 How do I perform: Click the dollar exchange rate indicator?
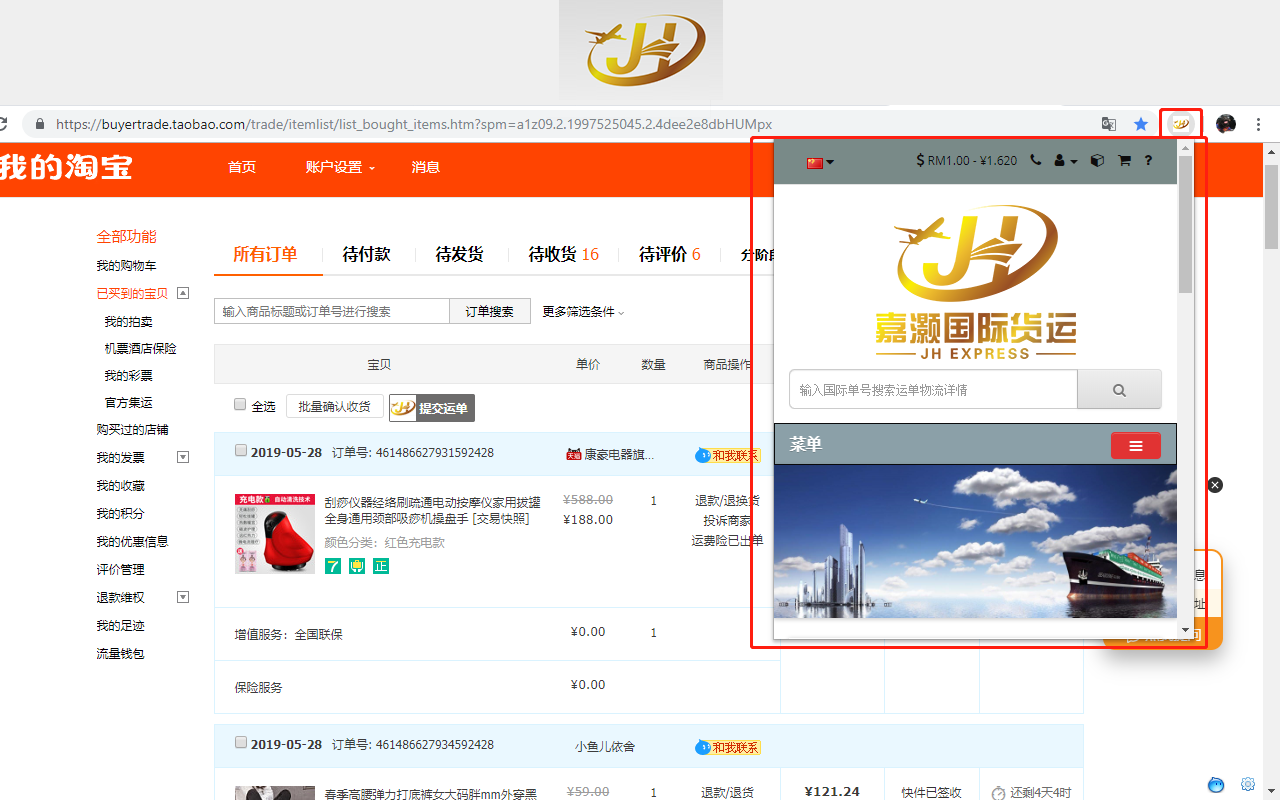[966, 160]
